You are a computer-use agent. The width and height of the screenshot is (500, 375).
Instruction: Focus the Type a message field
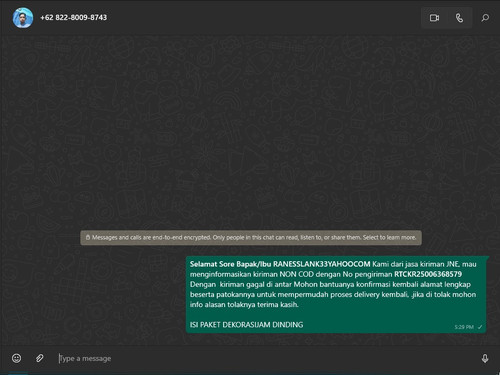click(x=265, y=359)
